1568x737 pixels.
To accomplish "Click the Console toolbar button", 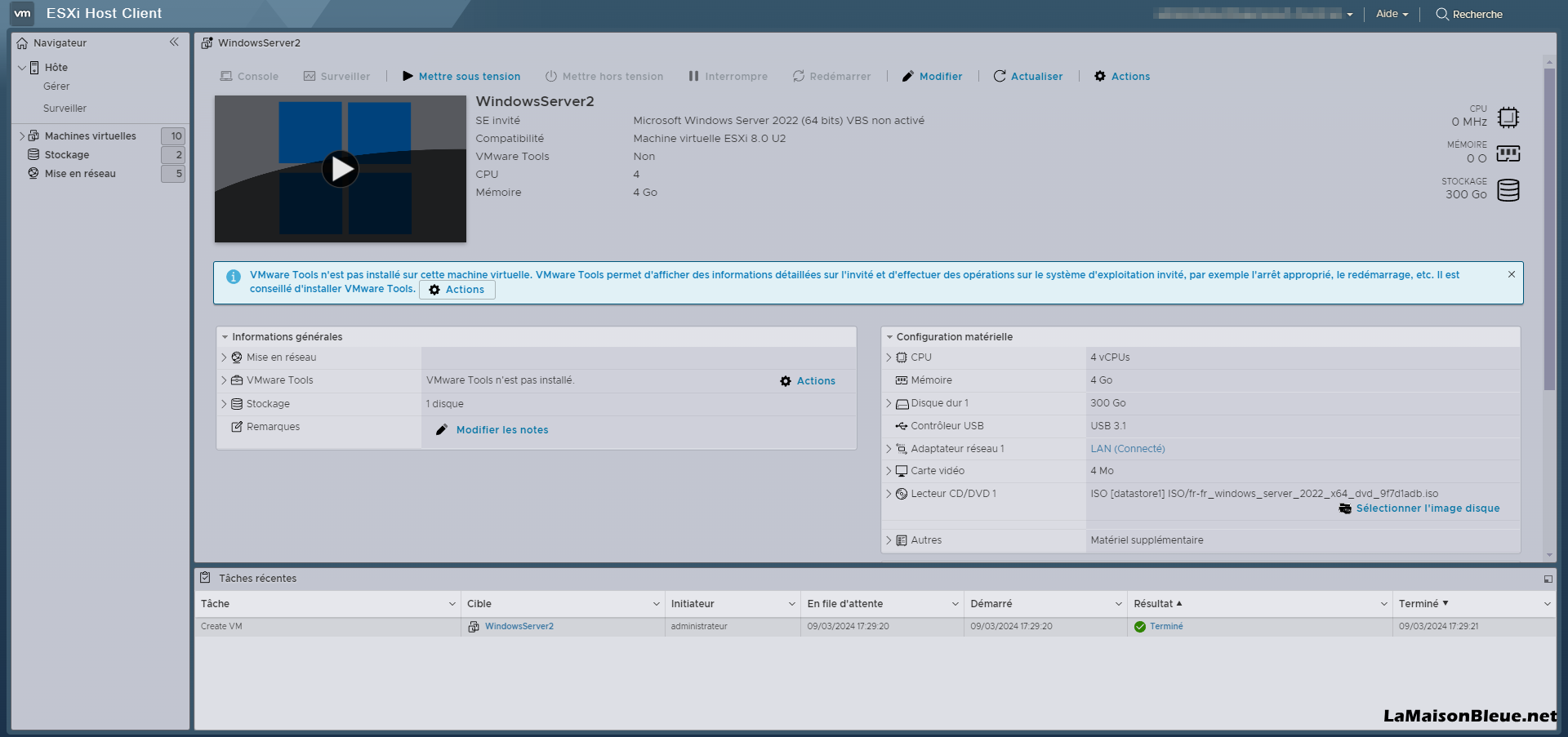I will click(249, 76).
